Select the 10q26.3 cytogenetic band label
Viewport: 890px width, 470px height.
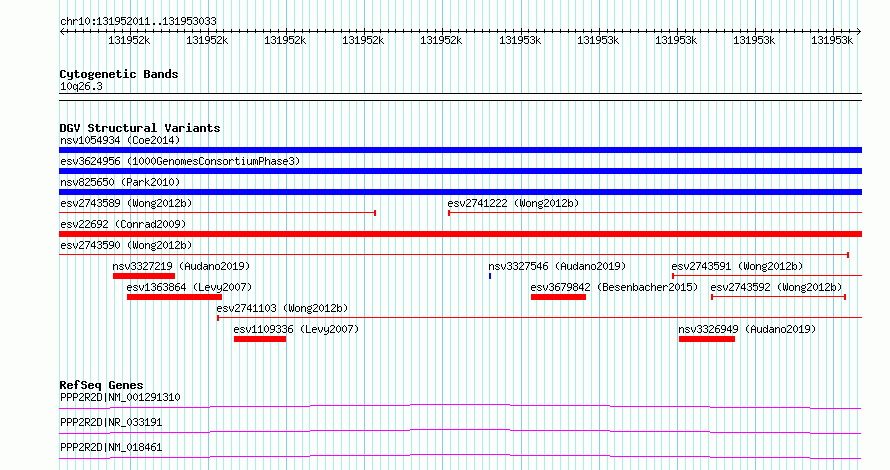coord(81,86)
